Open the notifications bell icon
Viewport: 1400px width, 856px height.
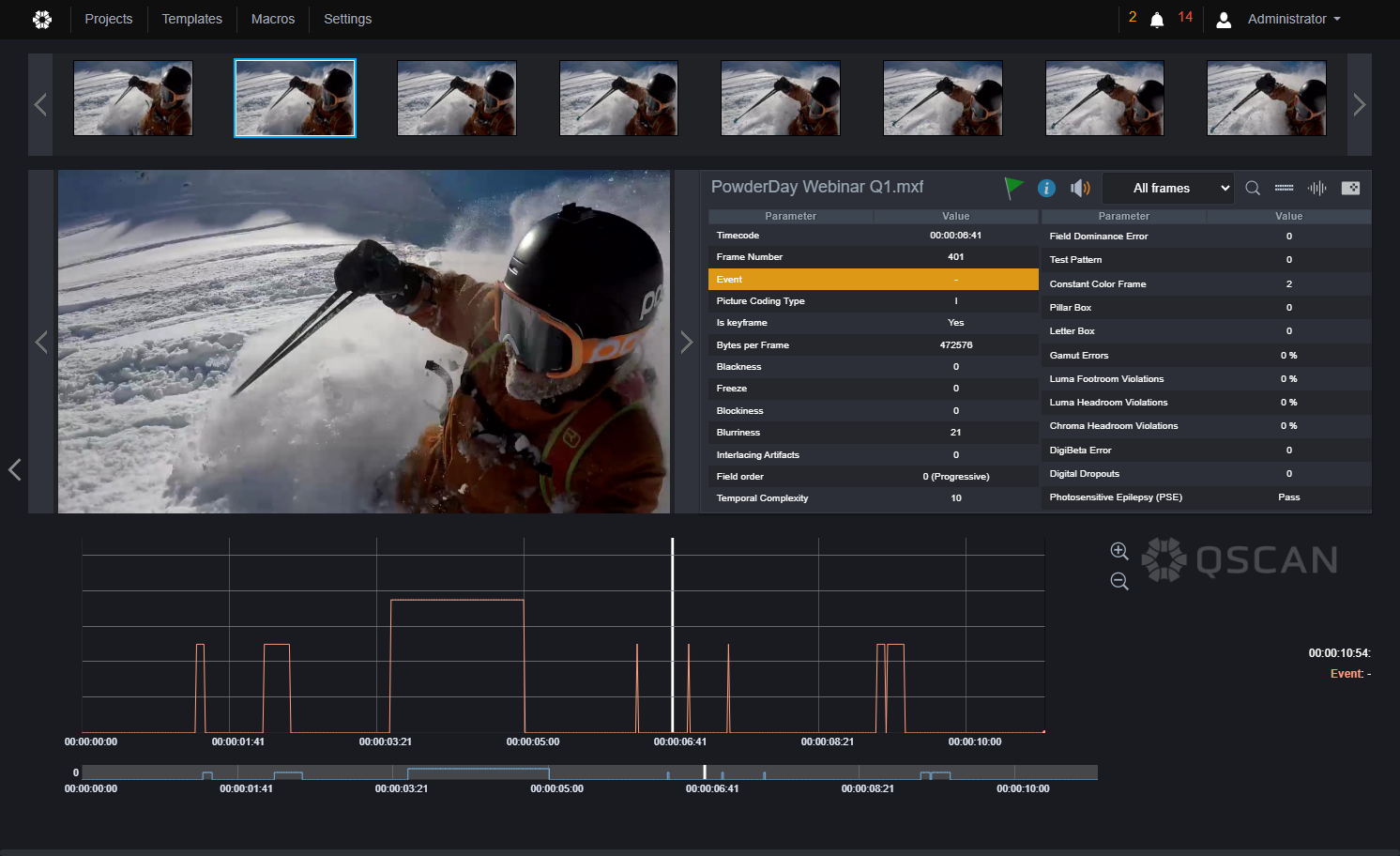click(x=1157, y=20)
